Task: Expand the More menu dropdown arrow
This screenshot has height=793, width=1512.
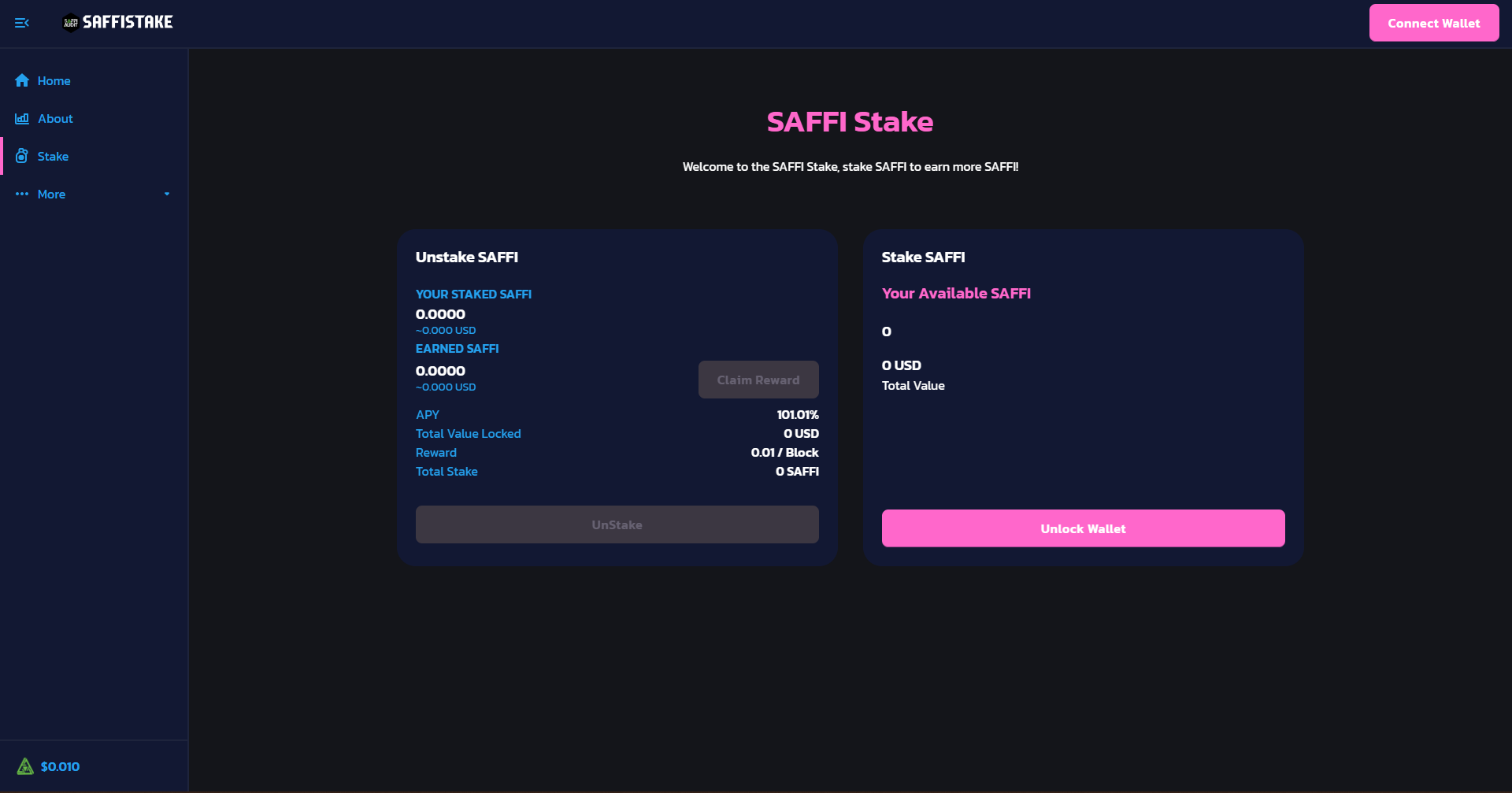Action: pyautogui.click(x=167, y=194)
